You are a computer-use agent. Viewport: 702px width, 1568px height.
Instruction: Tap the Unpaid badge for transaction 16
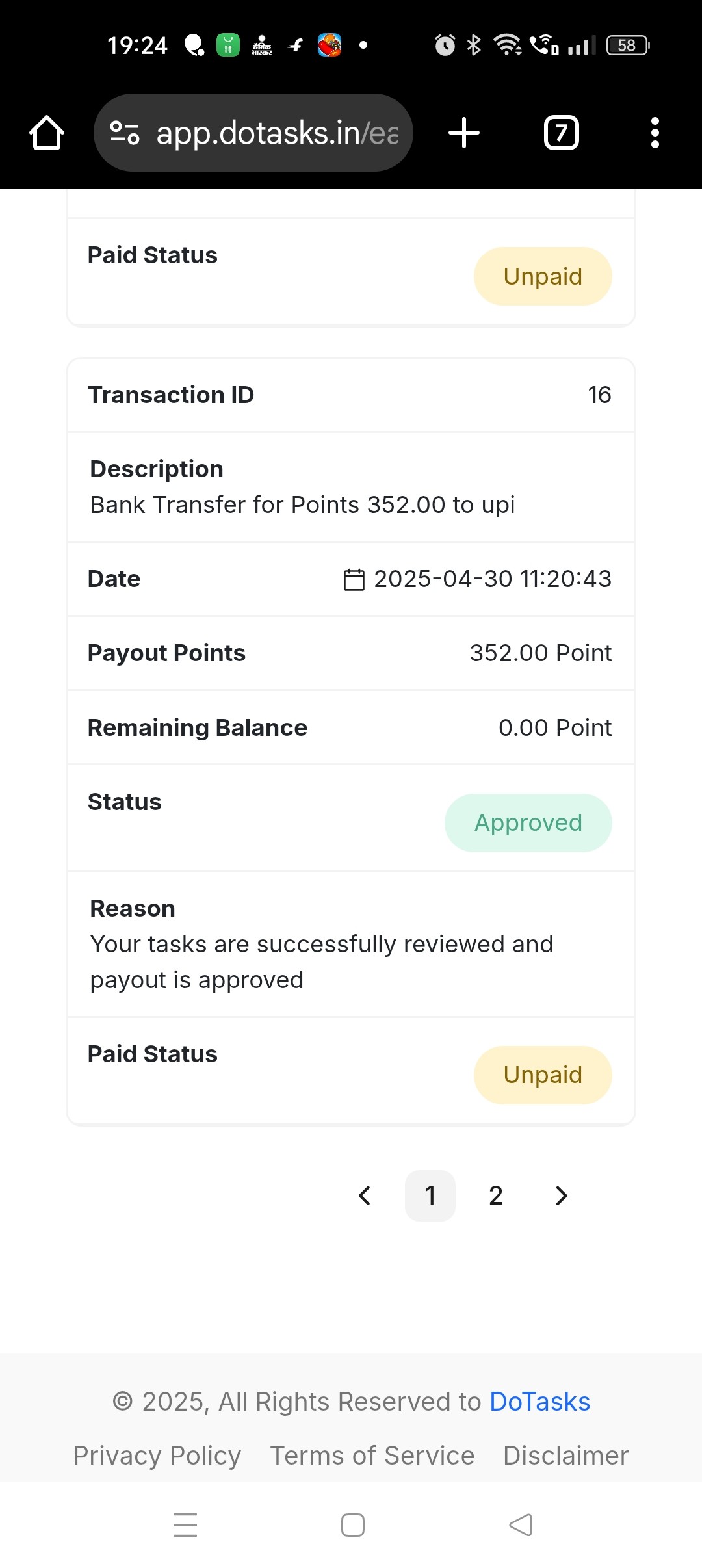543,1075
